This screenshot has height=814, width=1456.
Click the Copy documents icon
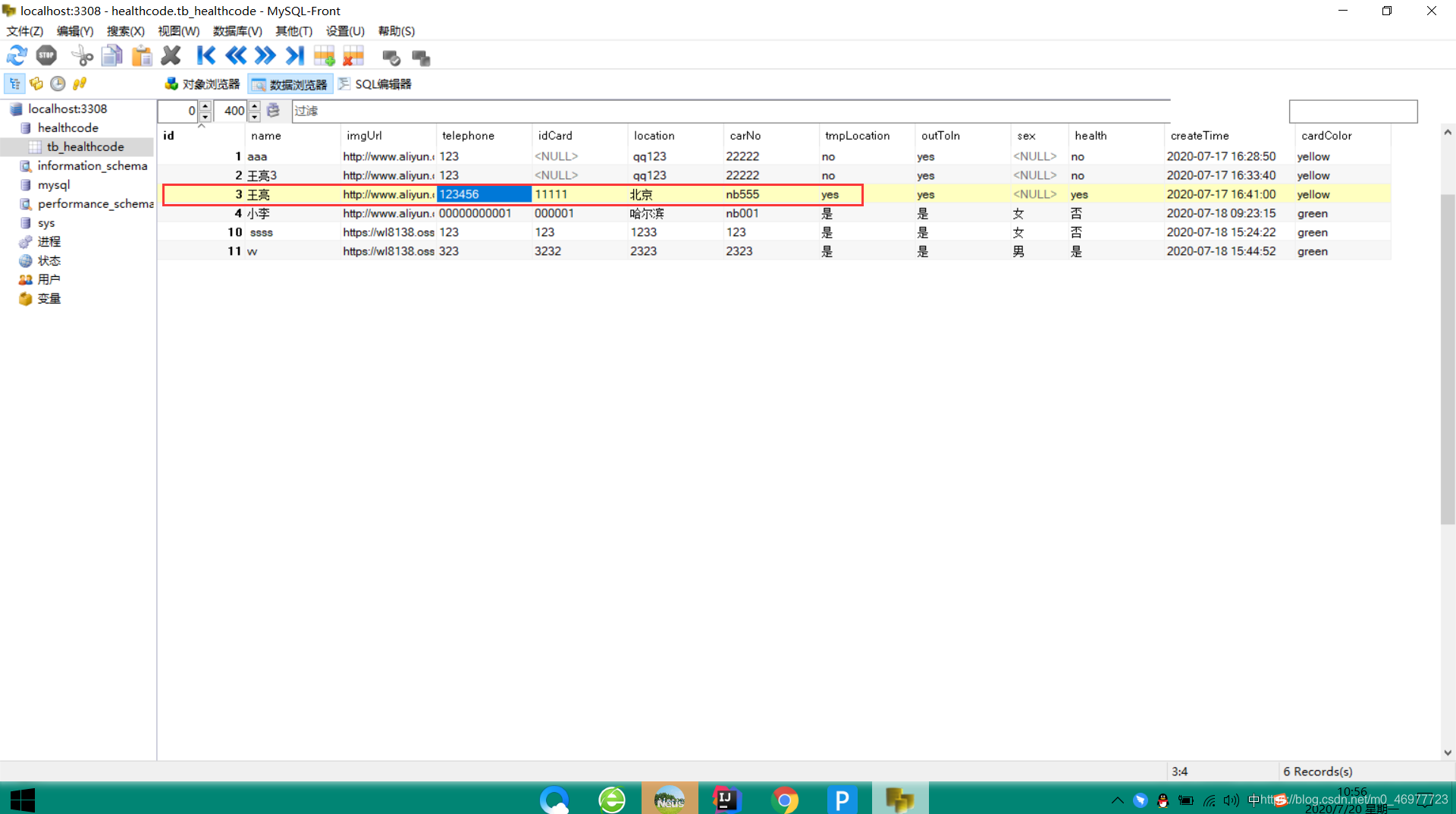tap(112, 55)
